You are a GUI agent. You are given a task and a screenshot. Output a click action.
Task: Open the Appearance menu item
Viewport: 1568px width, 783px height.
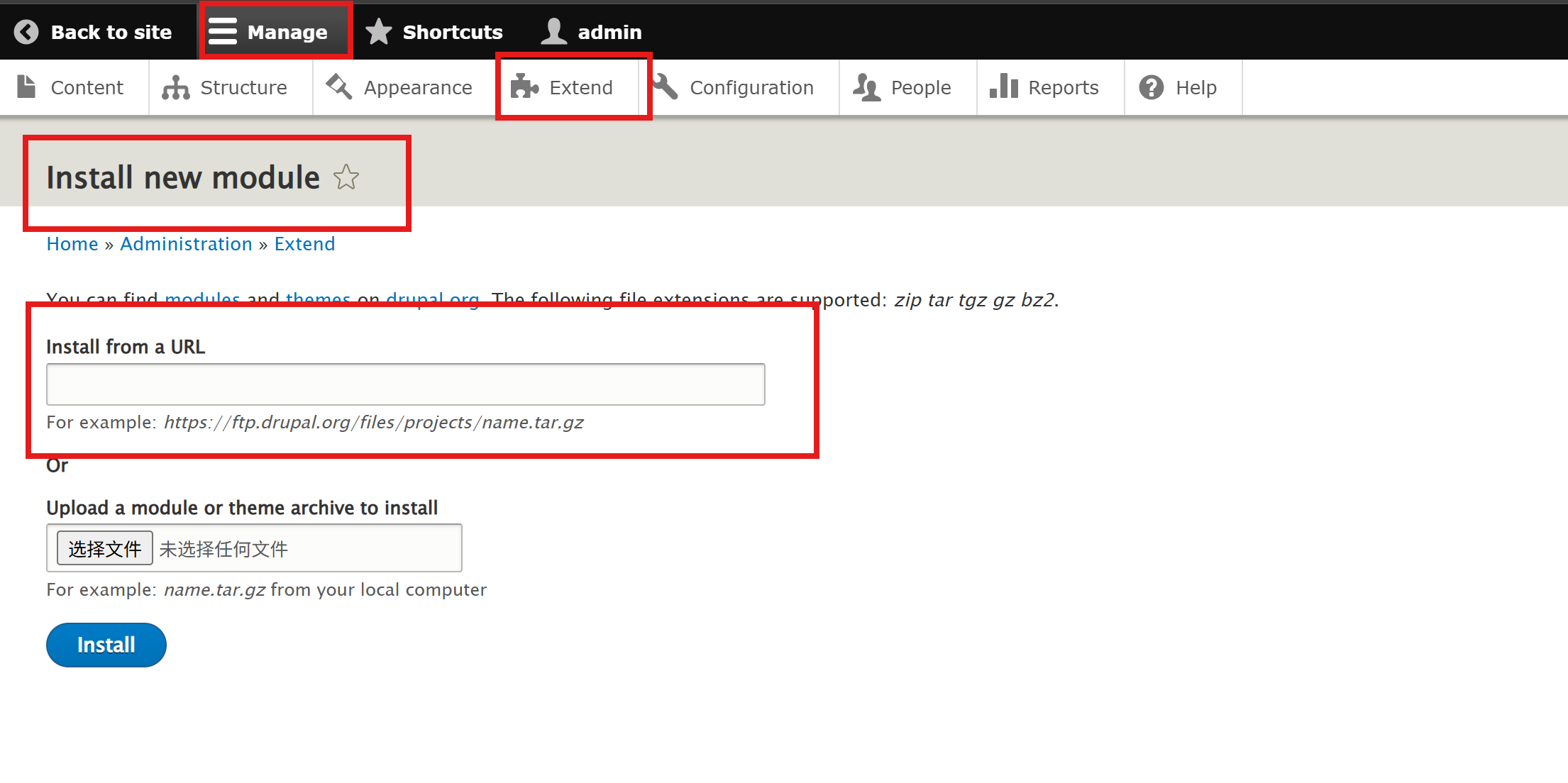click(417, 87)
